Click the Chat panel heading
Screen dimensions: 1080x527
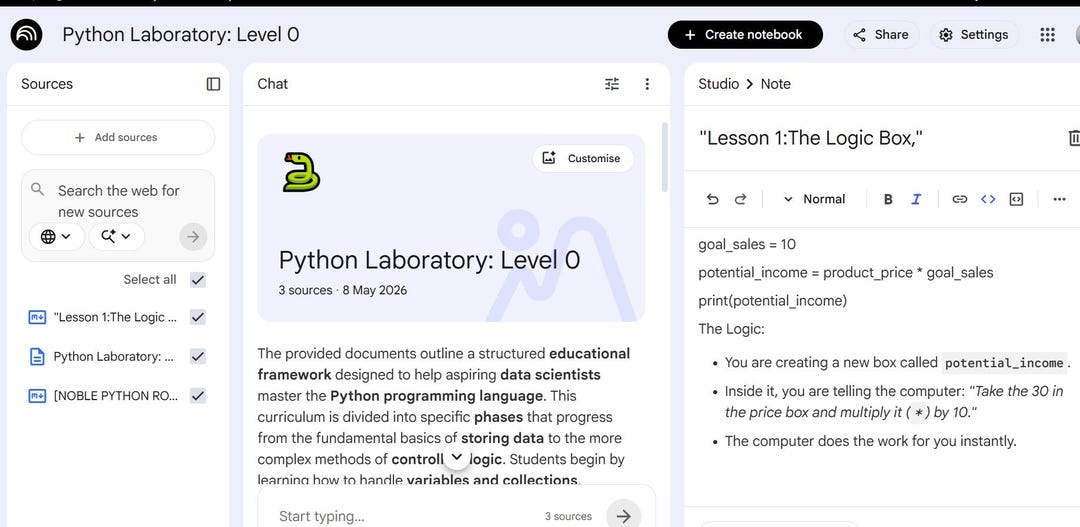pyautogui.click(x=273, y=84)
